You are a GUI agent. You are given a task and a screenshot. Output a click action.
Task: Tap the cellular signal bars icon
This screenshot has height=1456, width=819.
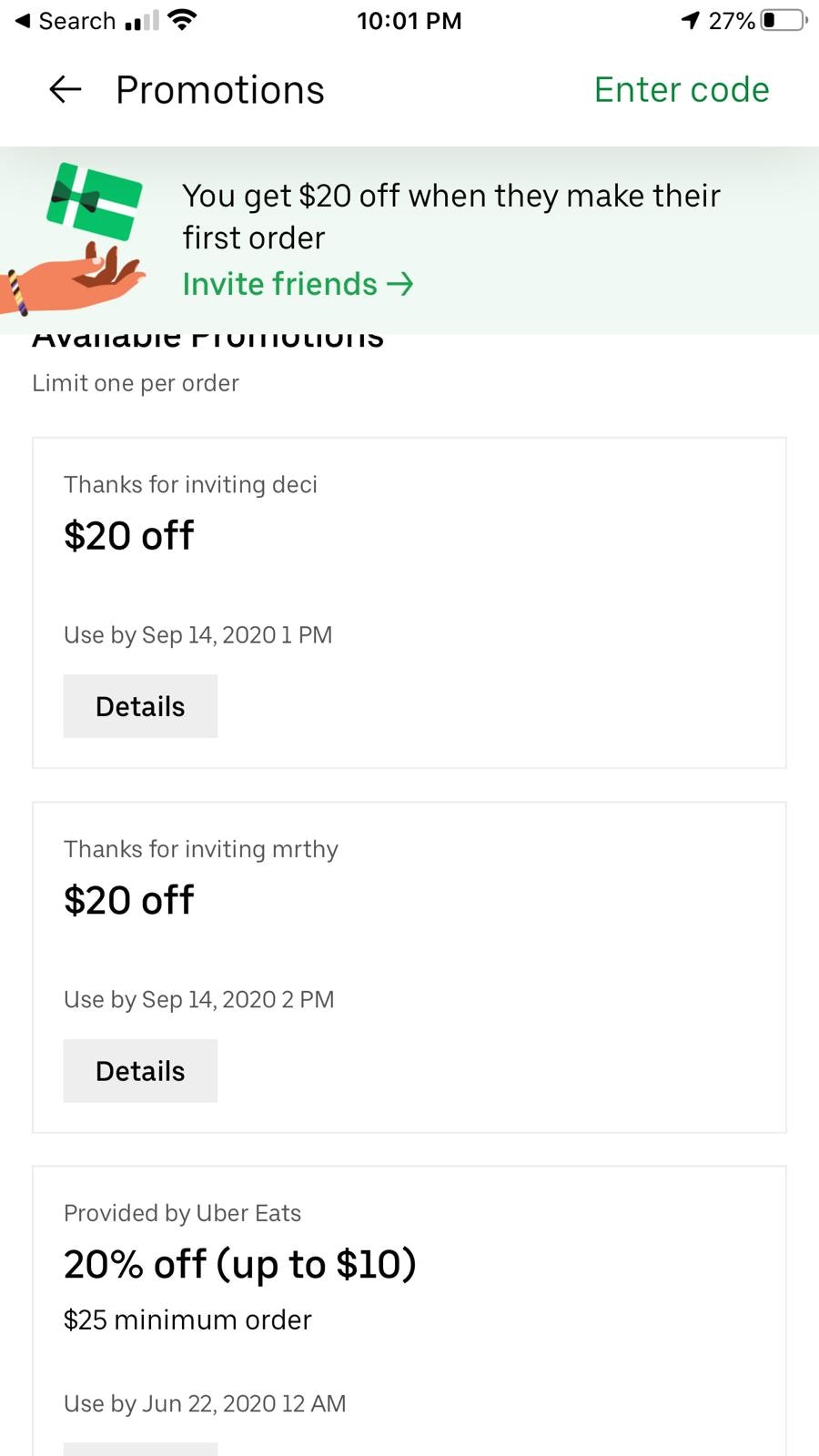coord(142,20)
